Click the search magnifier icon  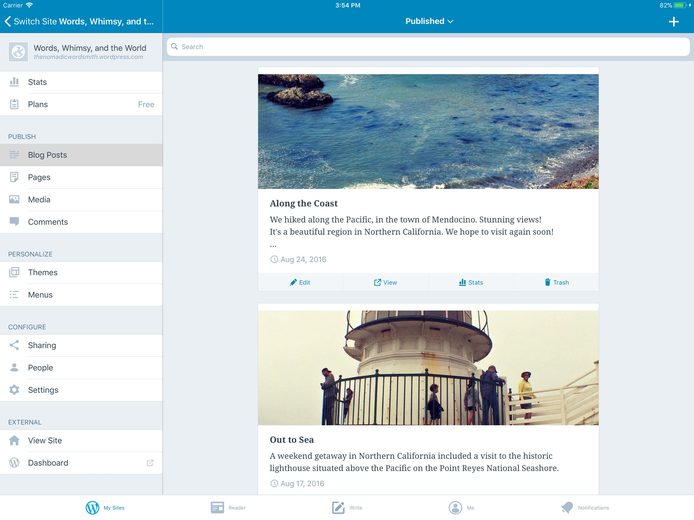coord(174,46)
